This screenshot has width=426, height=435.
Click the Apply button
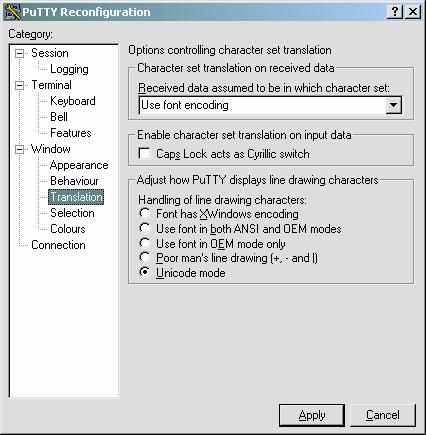312,415
